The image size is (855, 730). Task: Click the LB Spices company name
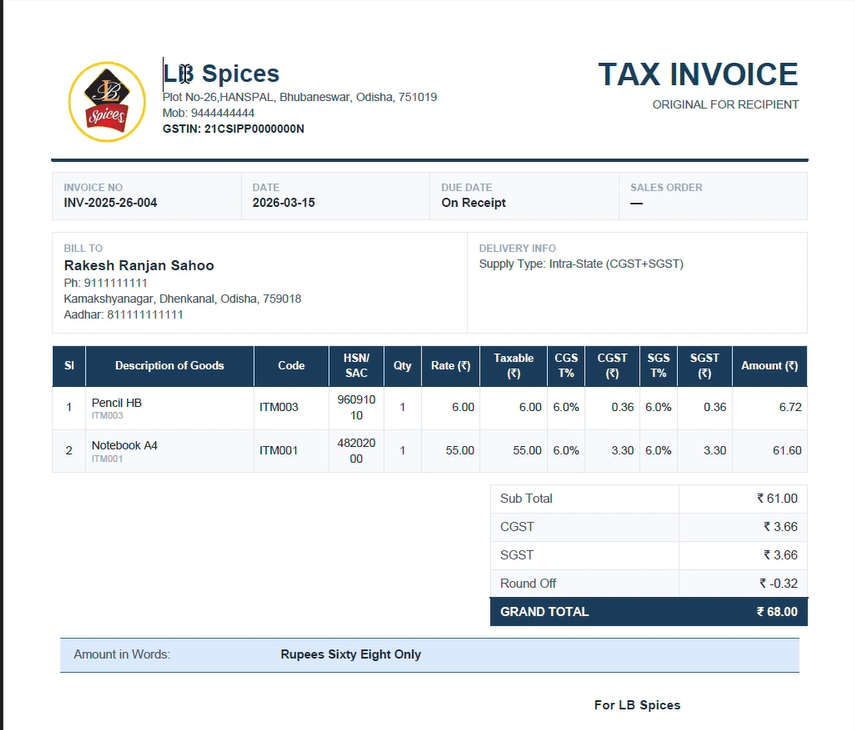pos(221,73)
